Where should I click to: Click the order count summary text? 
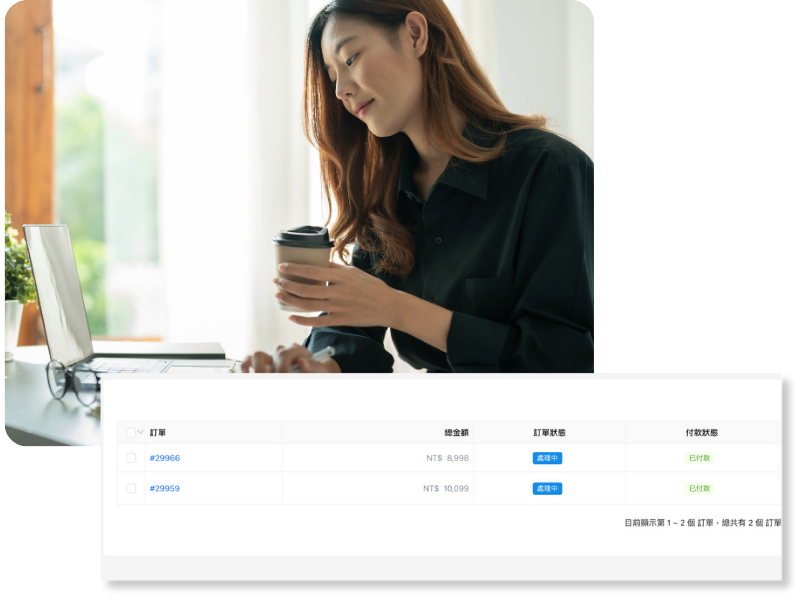click(703, 522)
